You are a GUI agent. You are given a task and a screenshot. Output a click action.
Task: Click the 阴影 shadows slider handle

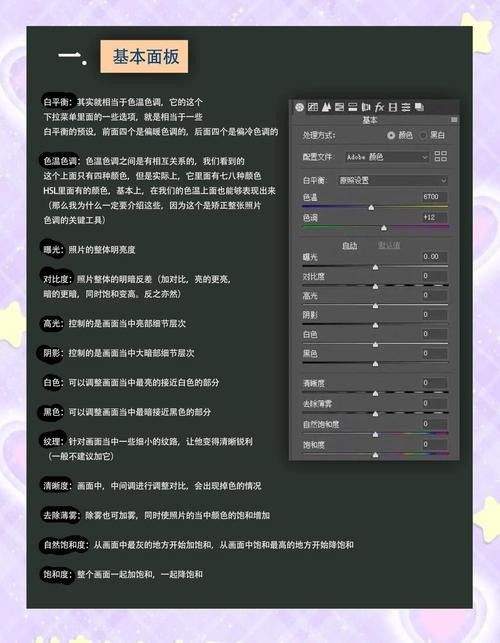[x=375, y=325]
